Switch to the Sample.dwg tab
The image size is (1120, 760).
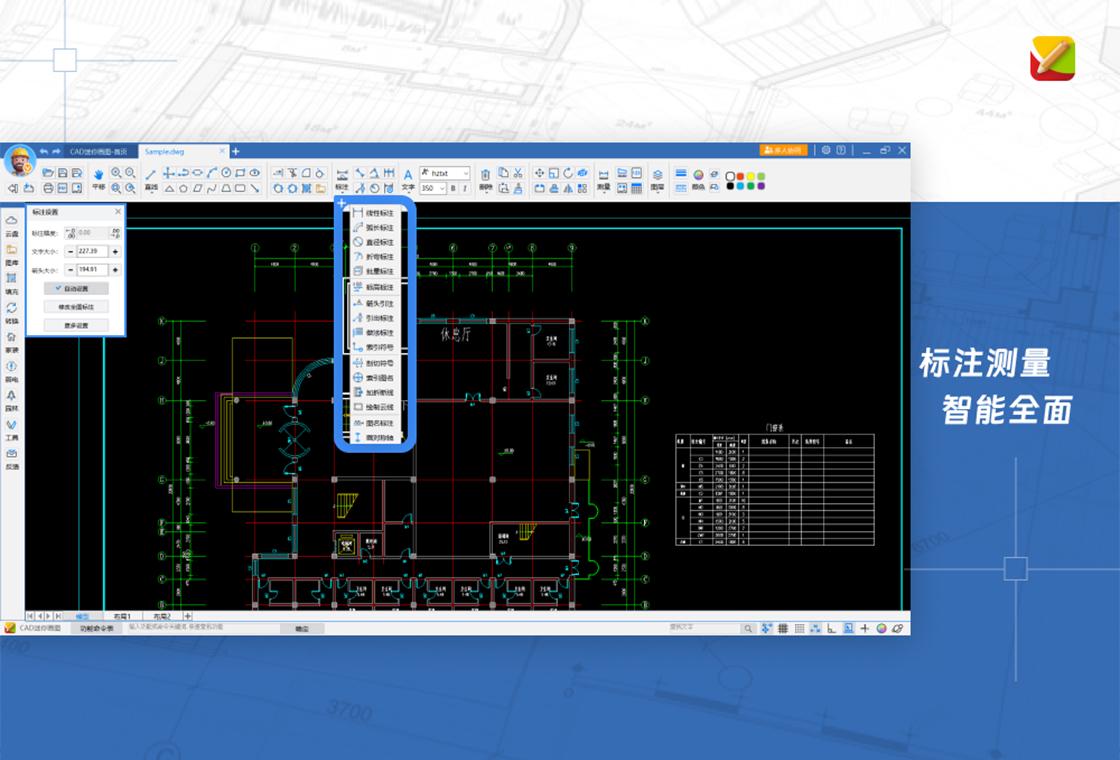pyautogui.click(x=164, y=151)
